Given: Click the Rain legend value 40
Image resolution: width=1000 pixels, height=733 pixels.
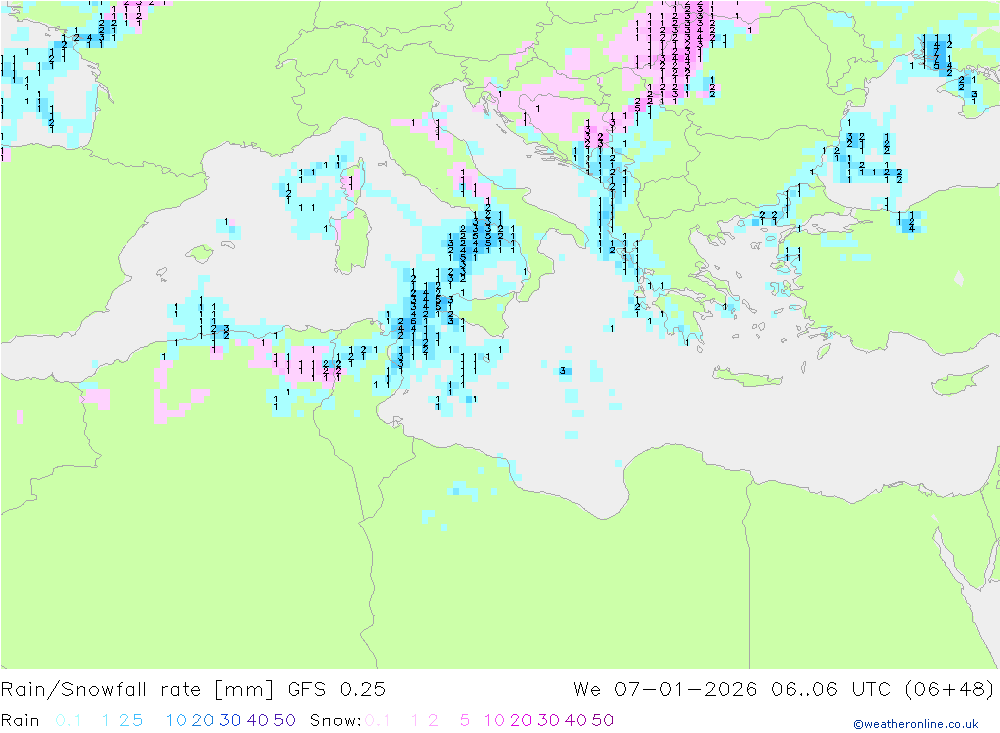Looking at the screenshot, I should pyautogui.click(x=258, y=720).
